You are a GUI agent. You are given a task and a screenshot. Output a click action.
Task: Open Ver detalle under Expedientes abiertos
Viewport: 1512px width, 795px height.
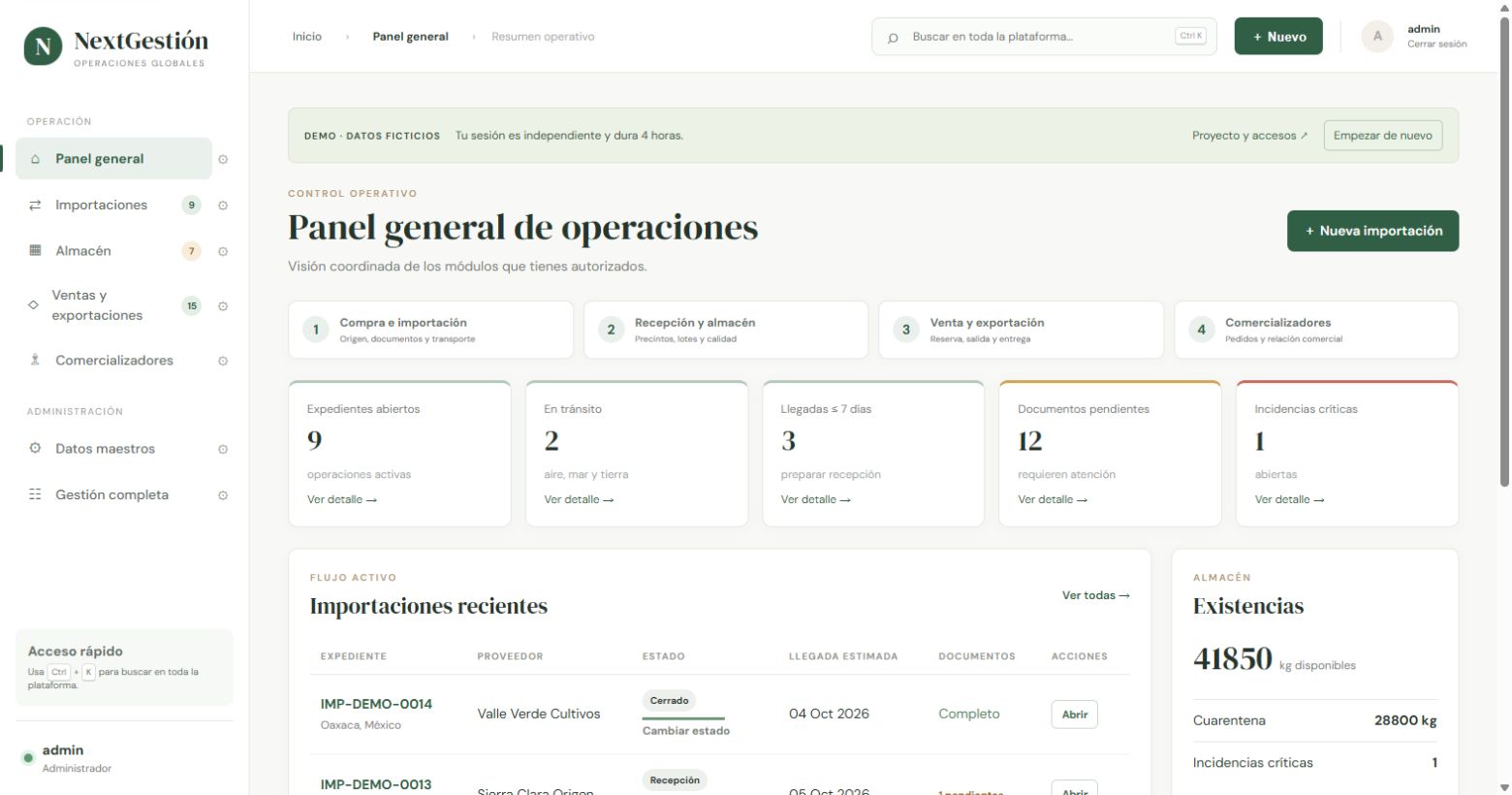[x=342, y=499]
